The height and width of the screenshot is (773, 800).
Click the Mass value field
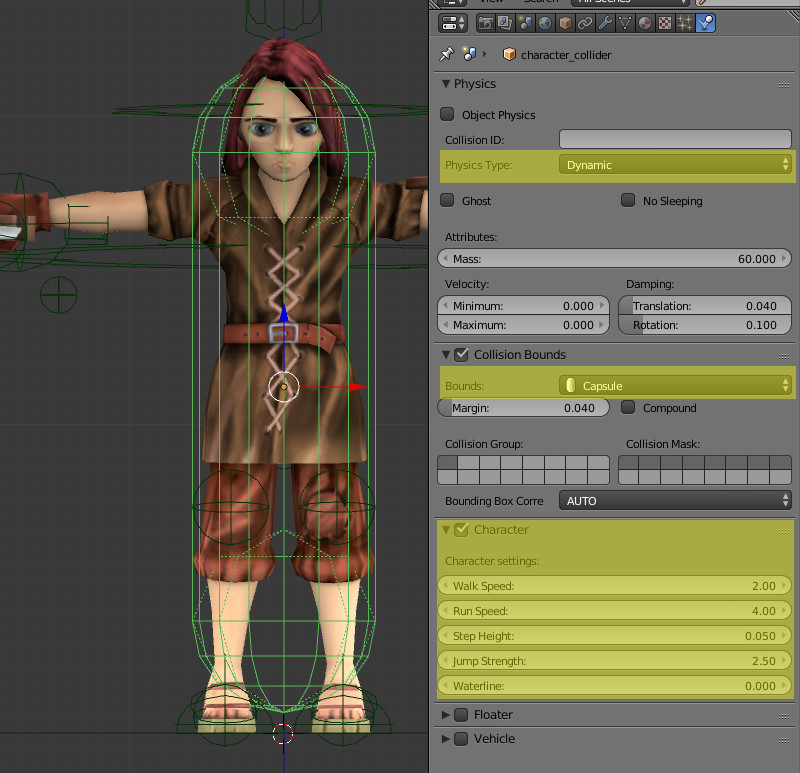click(615, 259)
